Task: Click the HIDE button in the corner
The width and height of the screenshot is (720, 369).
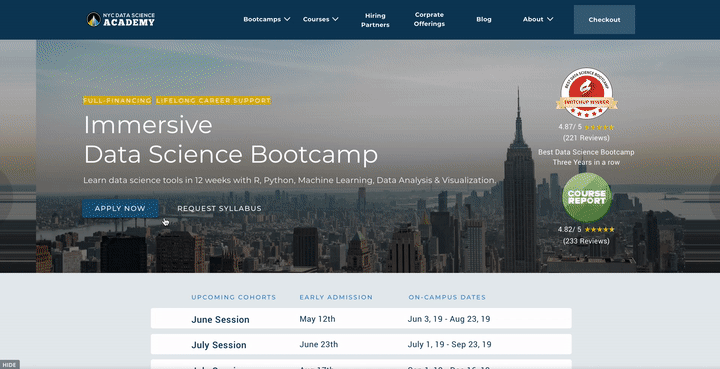Action: click(x=10, y=365)
